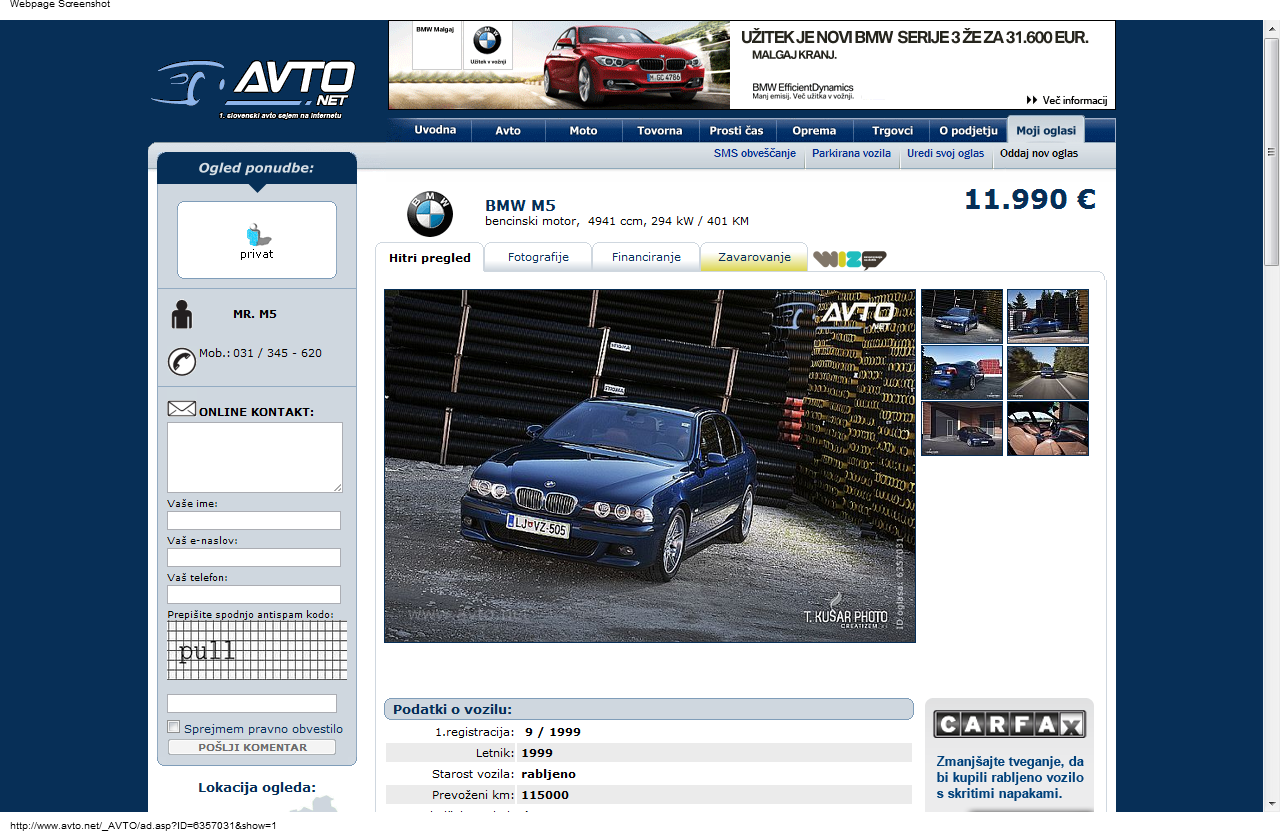Click the scrollbar down arrow
1280x832 pixels.
[x=1271, y=803]
